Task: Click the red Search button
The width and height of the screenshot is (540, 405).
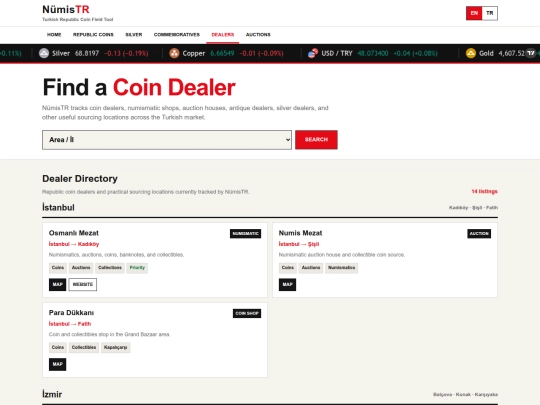Action: (x=316, y=139)
